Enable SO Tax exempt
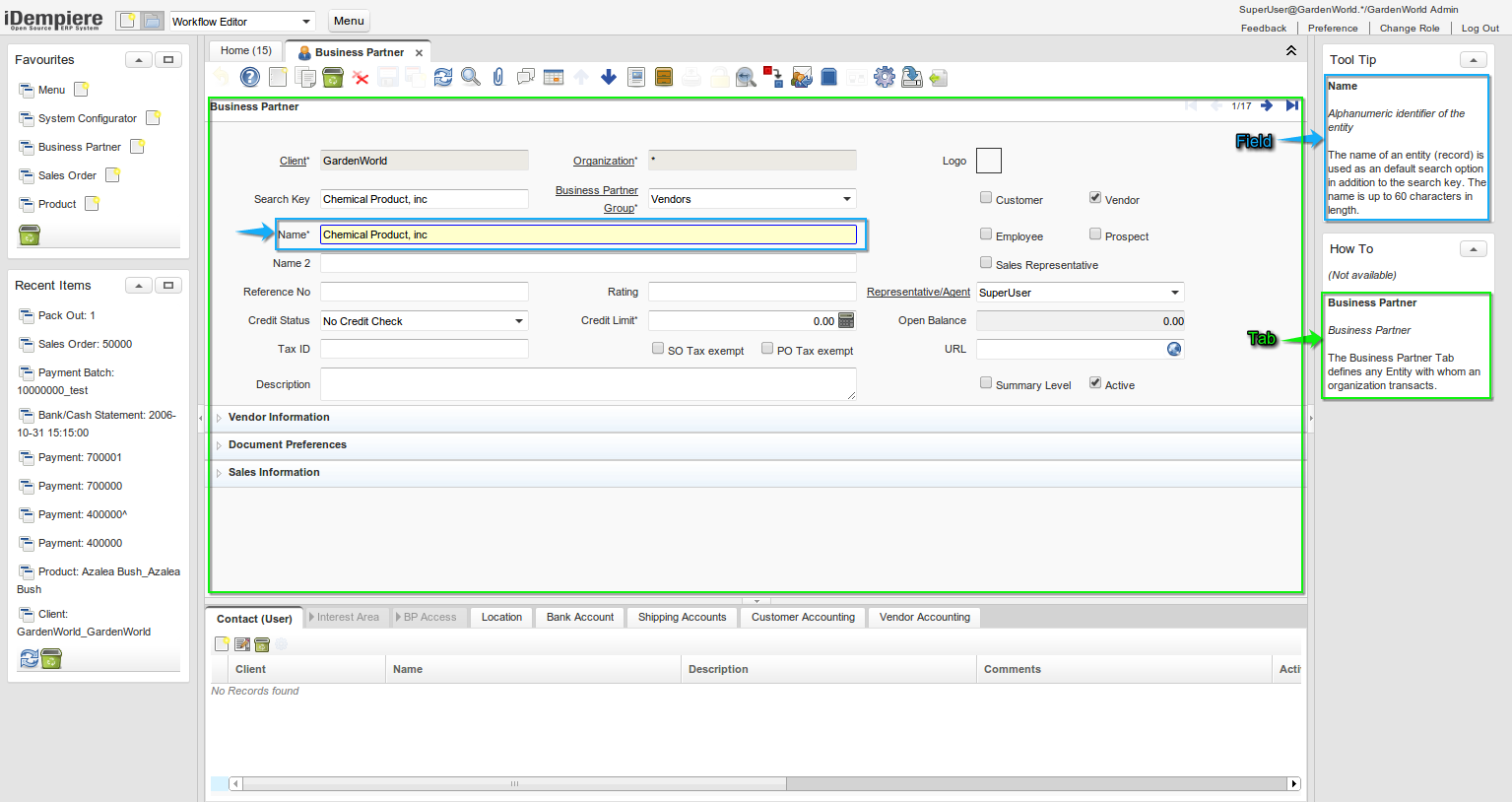Screen dimensions: 1512x802 tap(658, 349)
